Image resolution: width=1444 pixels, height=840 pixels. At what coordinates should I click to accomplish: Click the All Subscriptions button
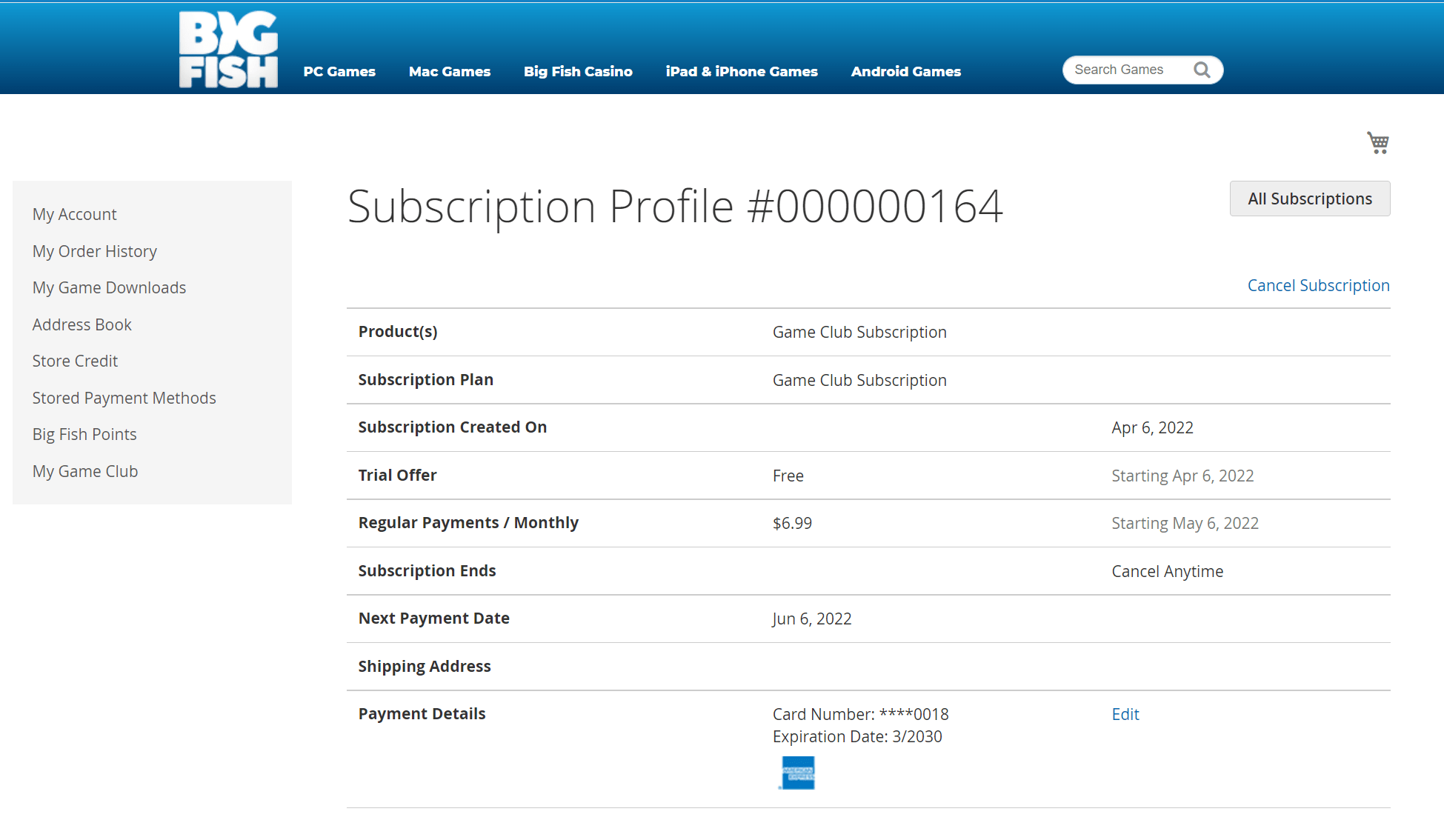1309,199
